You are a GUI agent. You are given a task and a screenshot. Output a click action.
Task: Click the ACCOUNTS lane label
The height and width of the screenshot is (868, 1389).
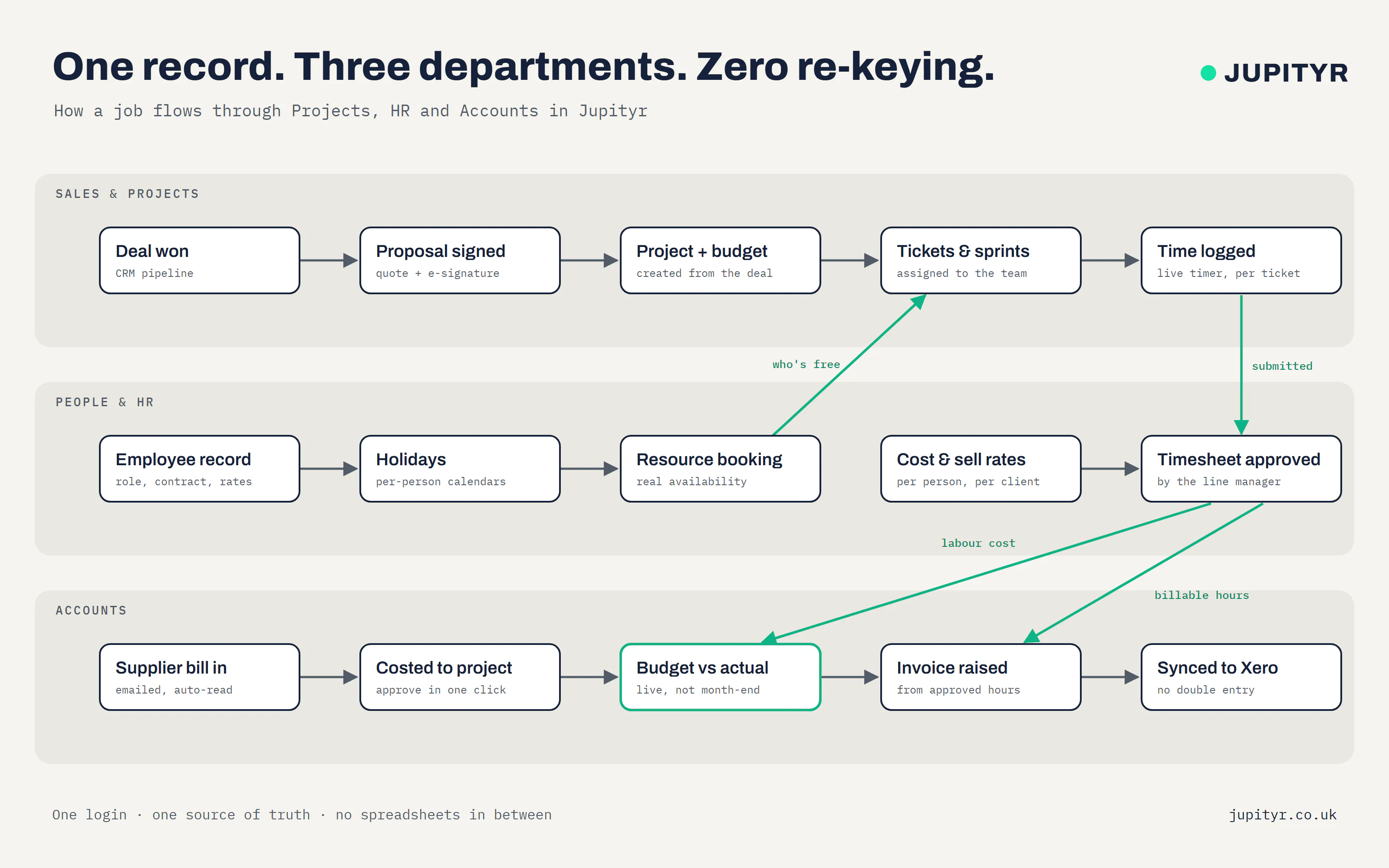[x=91, y=611]
